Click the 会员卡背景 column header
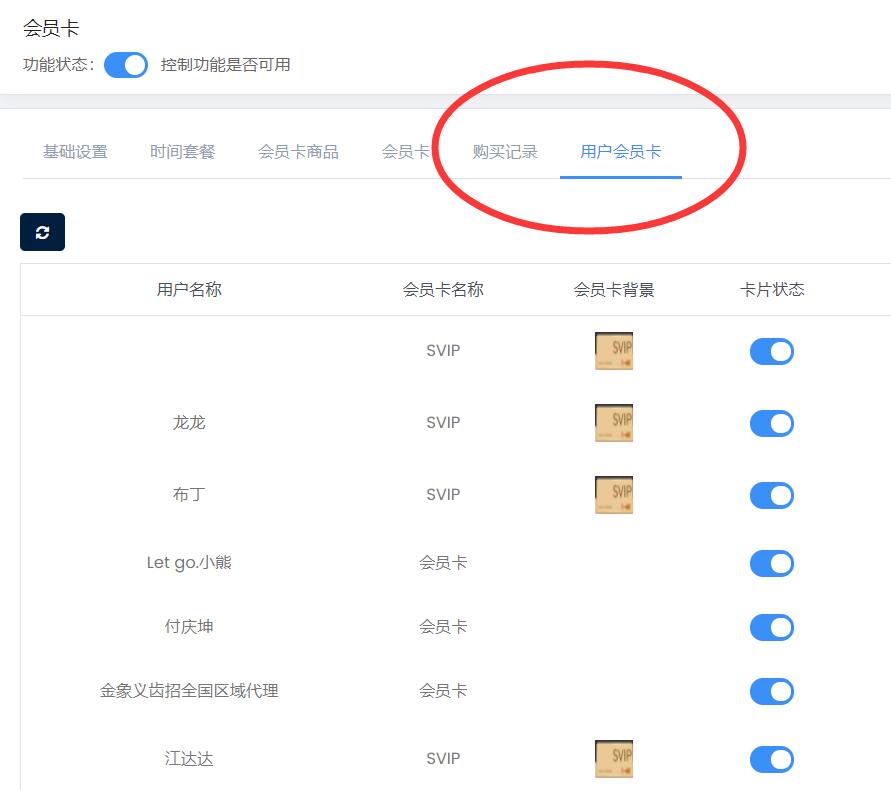The height and width of the screenshot is (790, 891). coord(614,289)
